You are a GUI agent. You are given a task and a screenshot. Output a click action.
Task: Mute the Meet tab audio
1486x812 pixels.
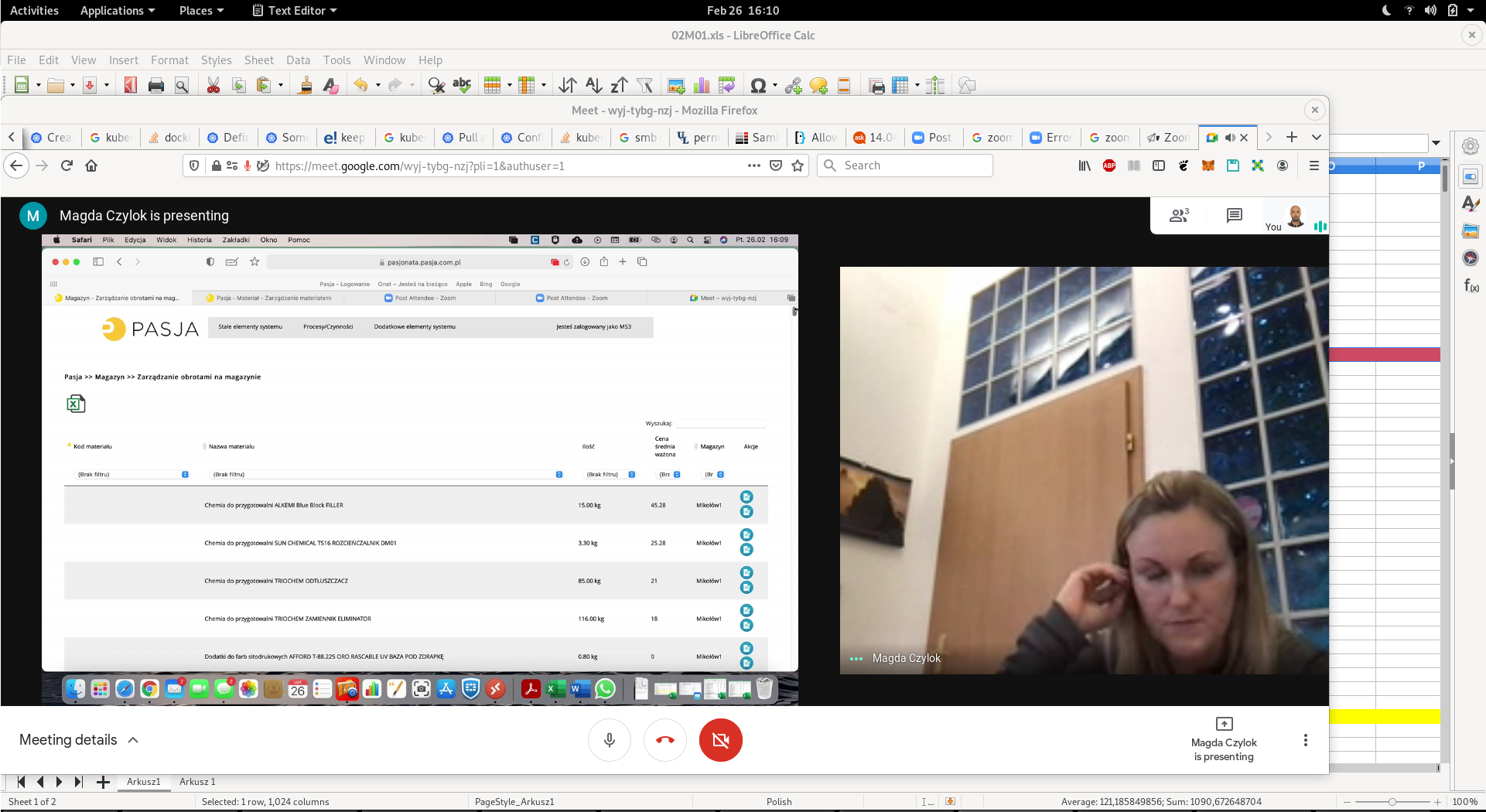click(x=1230, y=138)
